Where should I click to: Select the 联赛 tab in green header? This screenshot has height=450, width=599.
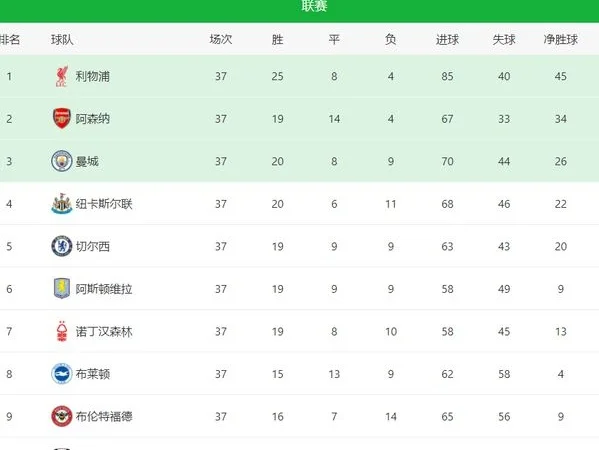314,6
